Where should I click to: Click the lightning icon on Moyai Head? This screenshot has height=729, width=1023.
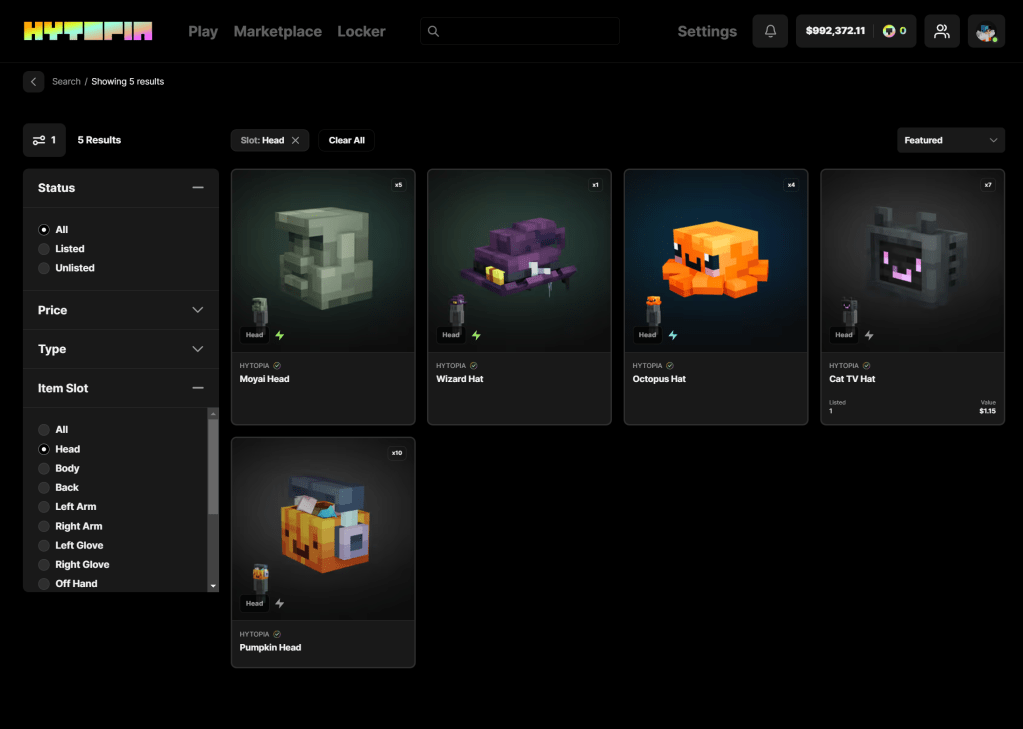click(280, 335)
